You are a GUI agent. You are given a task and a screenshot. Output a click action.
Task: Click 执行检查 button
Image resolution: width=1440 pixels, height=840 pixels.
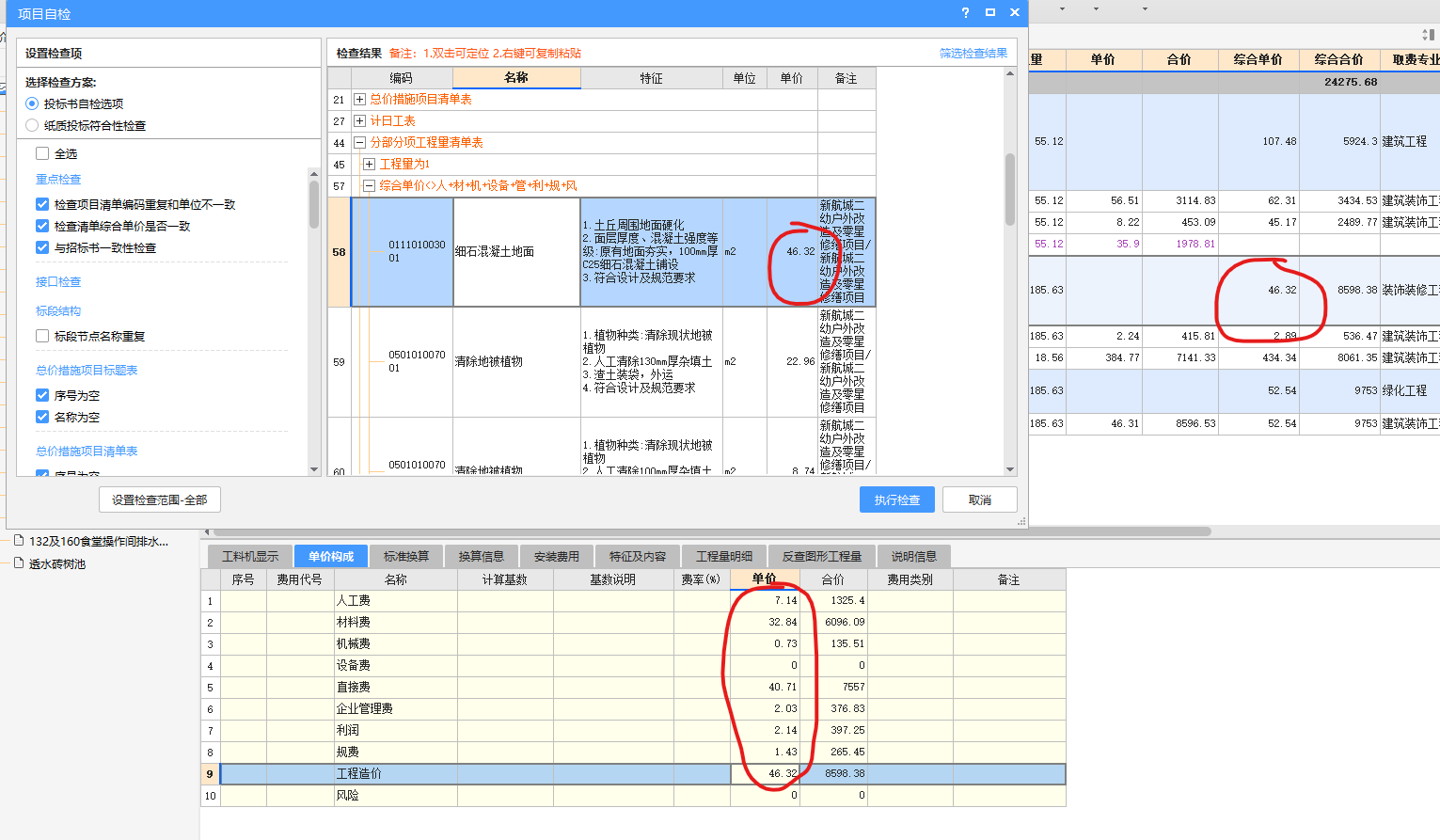click(x=897, y=499)
